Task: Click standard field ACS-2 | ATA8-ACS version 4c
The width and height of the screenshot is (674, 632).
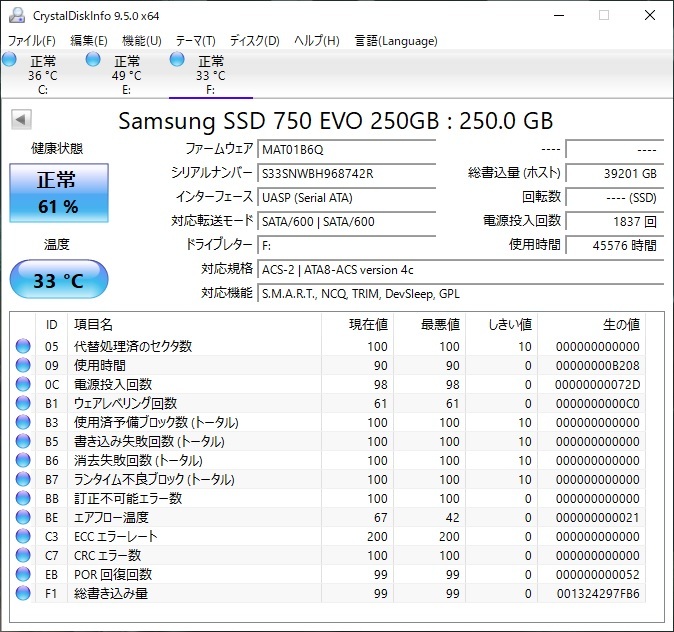Action: [x=460, y=270]
